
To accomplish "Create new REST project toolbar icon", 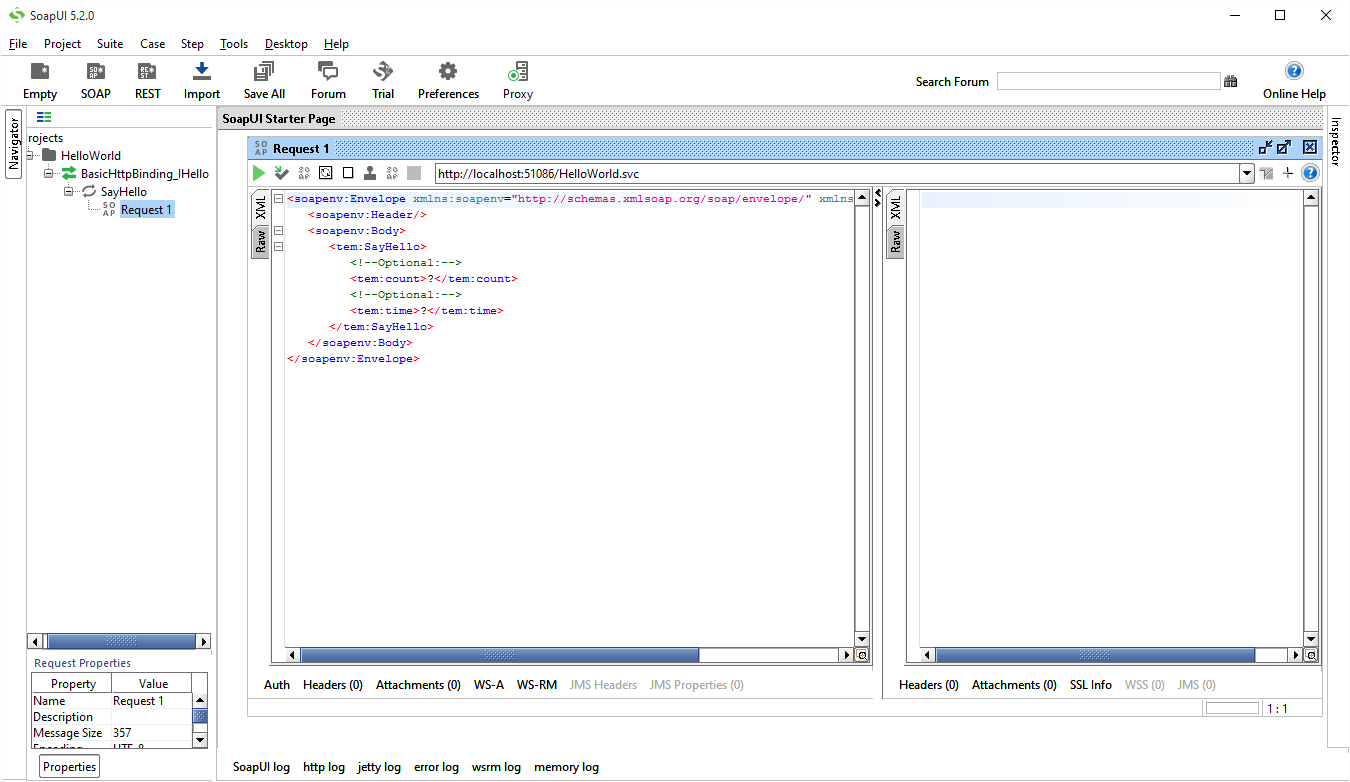I will click(x=147, y=80).
